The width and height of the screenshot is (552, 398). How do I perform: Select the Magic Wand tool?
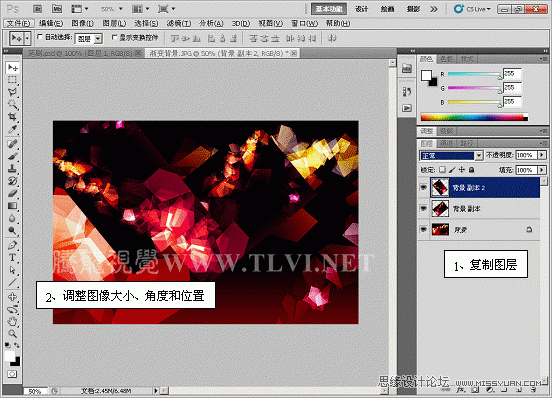(x=13, y=104)
